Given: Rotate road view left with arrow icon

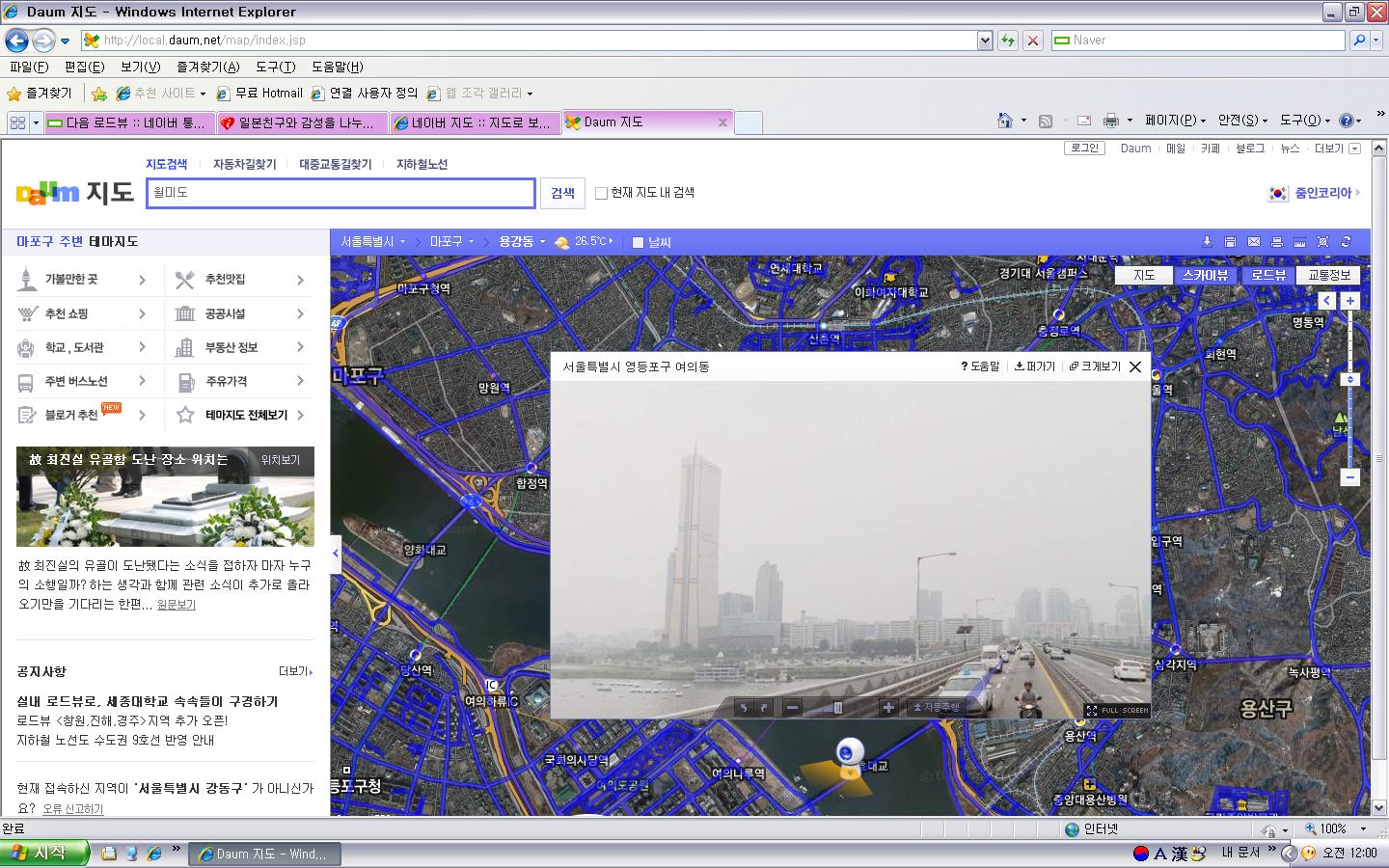Looking at the screenshot, I should pos(742,708).
